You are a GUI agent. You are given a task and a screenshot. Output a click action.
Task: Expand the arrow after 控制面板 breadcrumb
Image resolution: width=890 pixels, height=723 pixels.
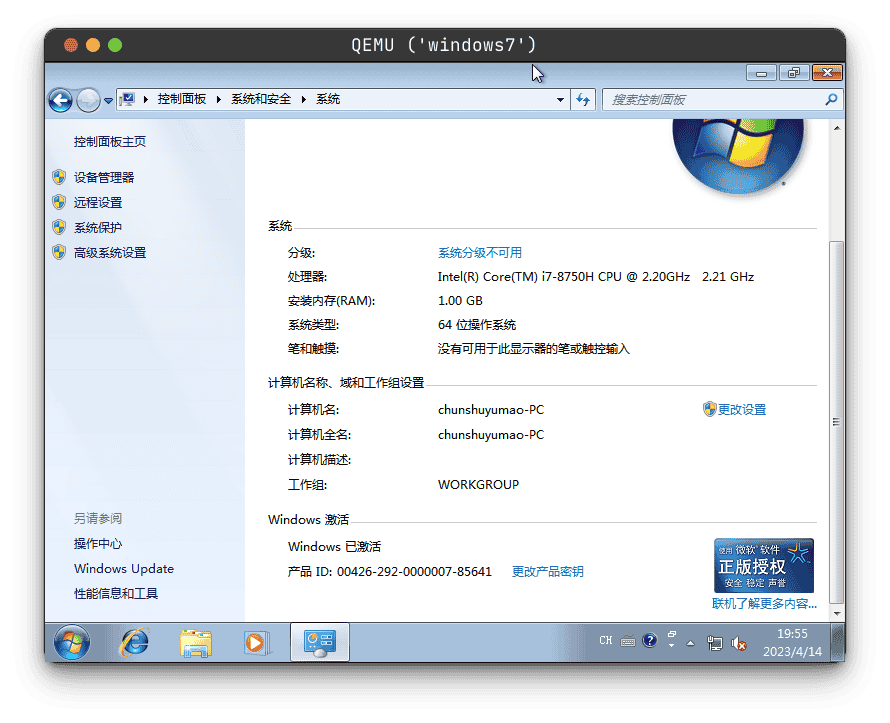click(219, 99)
